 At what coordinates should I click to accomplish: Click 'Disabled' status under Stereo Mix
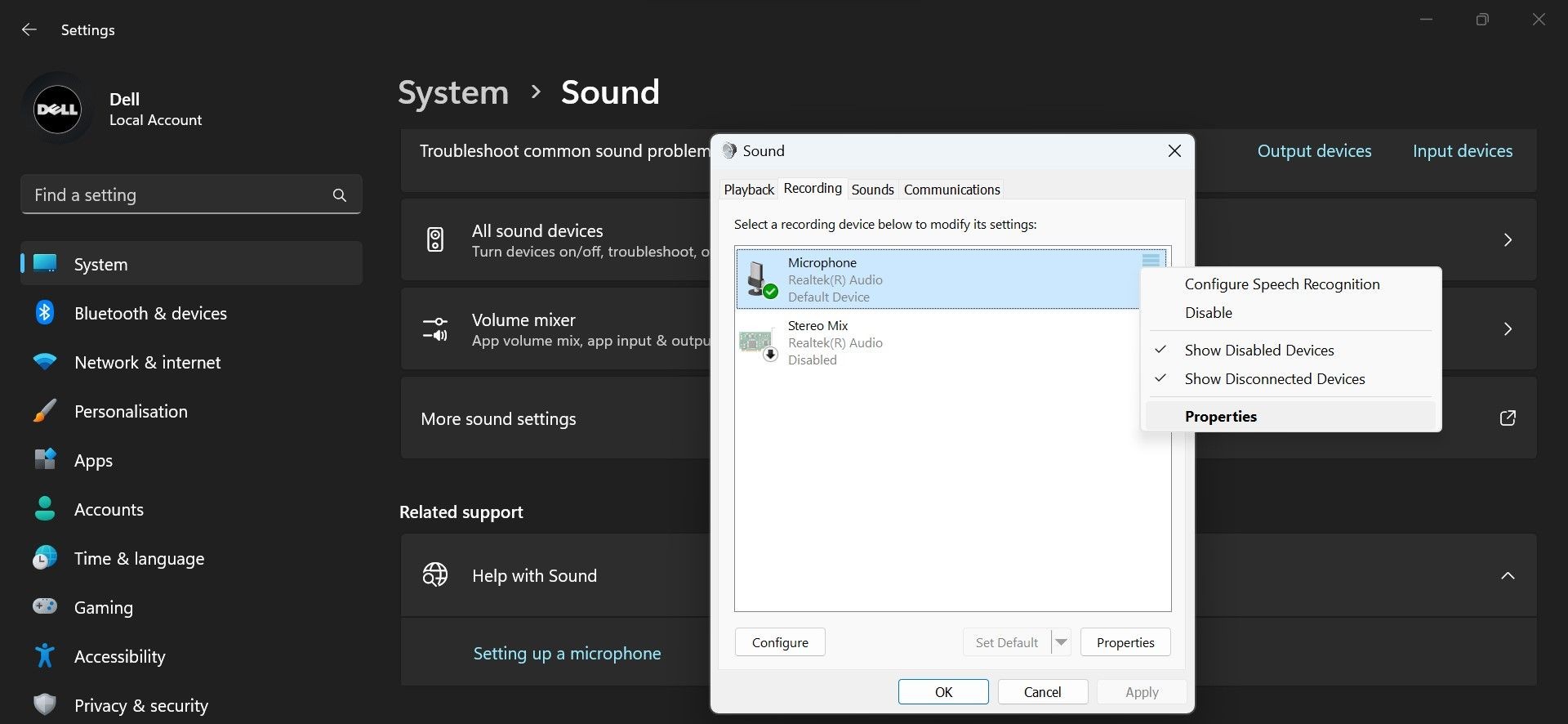pos(812,360)
